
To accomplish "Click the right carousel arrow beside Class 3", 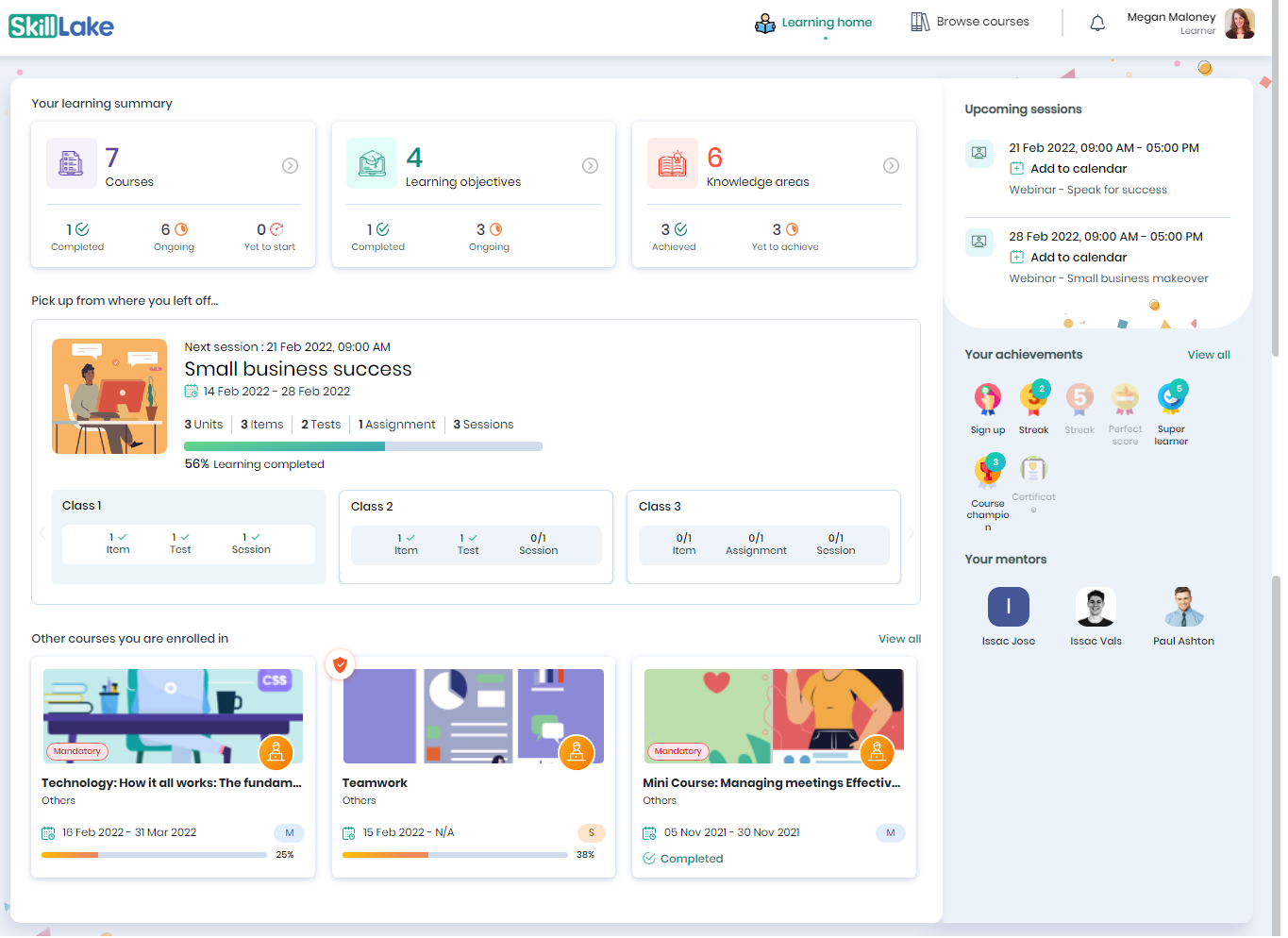I will click(910, 532).
